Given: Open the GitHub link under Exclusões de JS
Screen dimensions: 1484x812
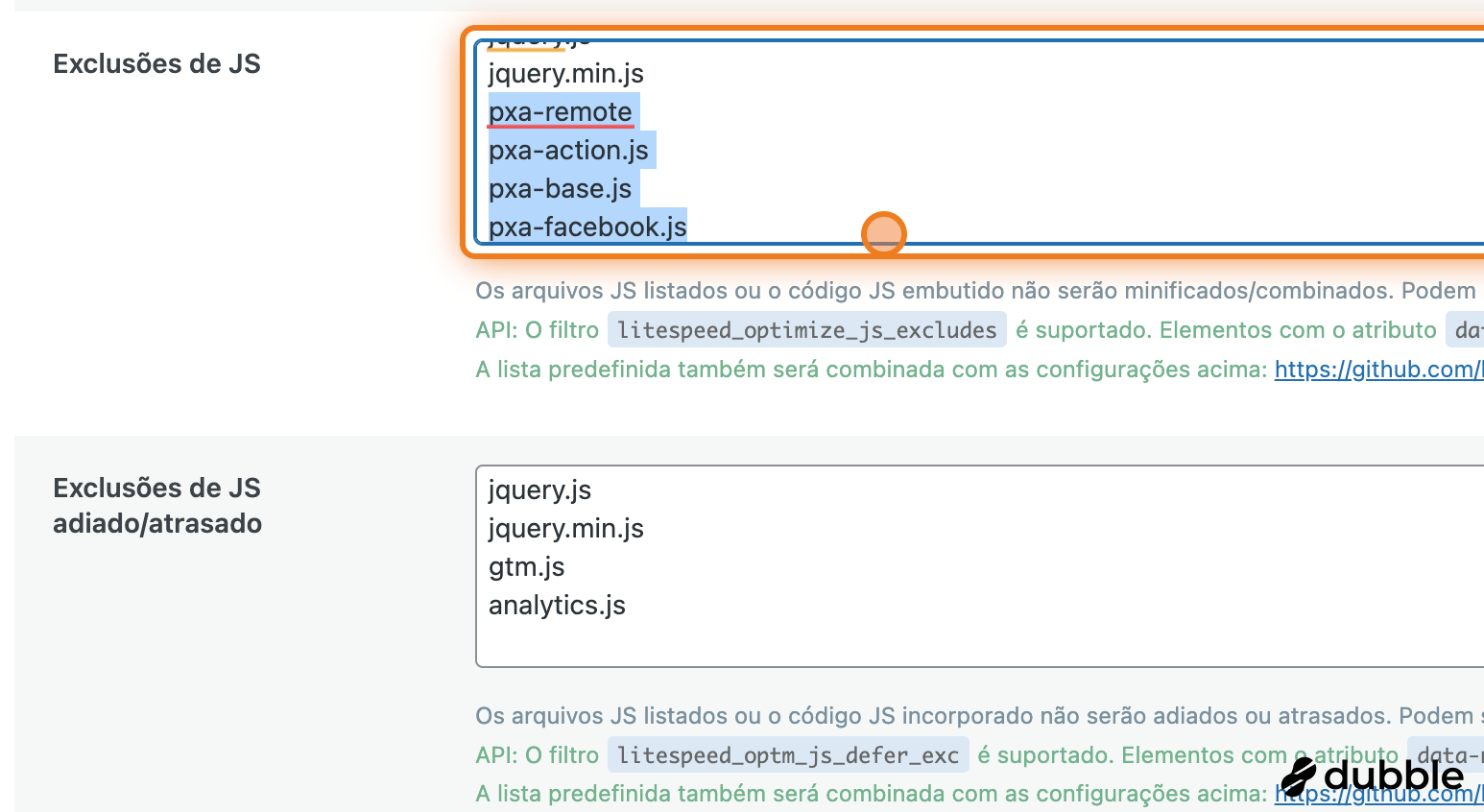Looking at the screenshot, I should (x=1378, y=370).
